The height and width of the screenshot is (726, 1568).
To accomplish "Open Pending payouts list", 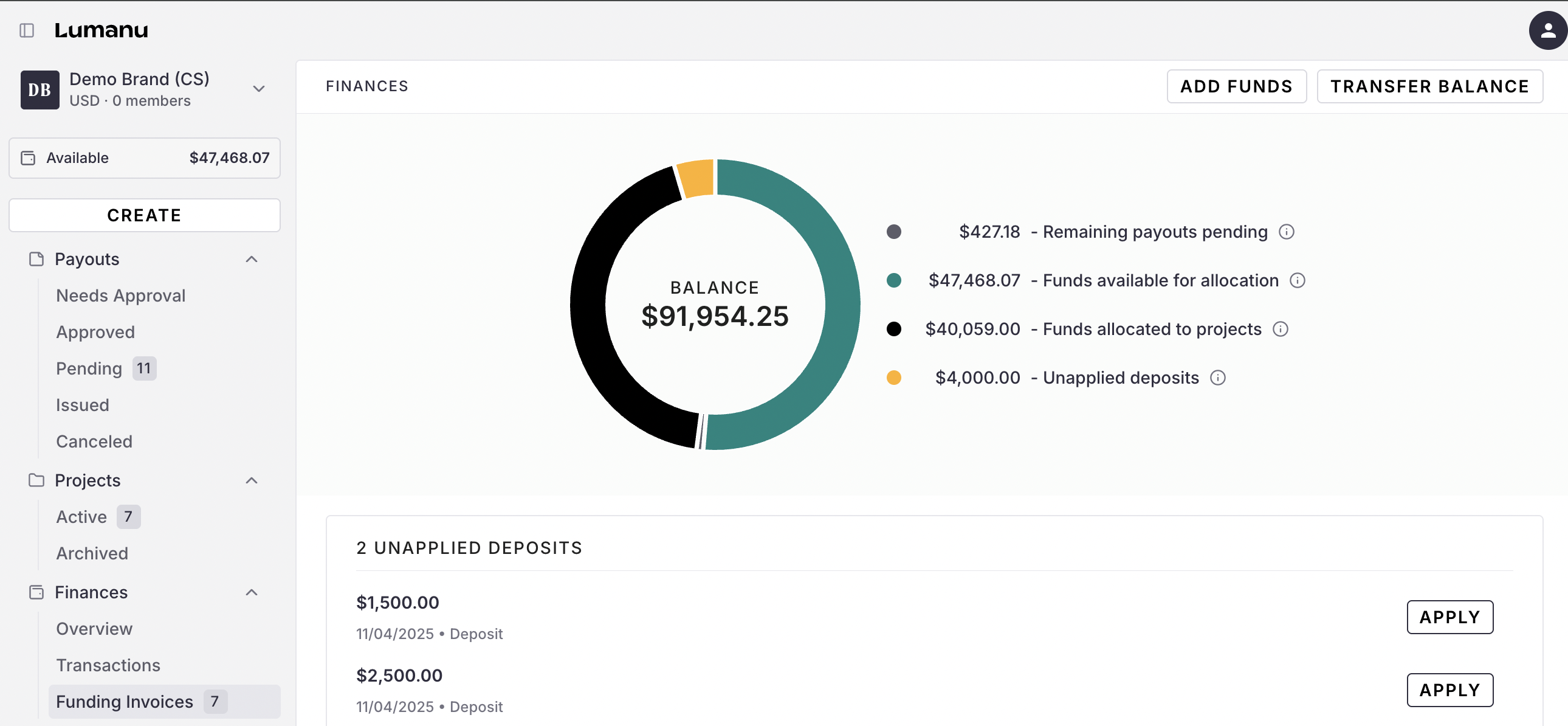I will coord(89,368).
